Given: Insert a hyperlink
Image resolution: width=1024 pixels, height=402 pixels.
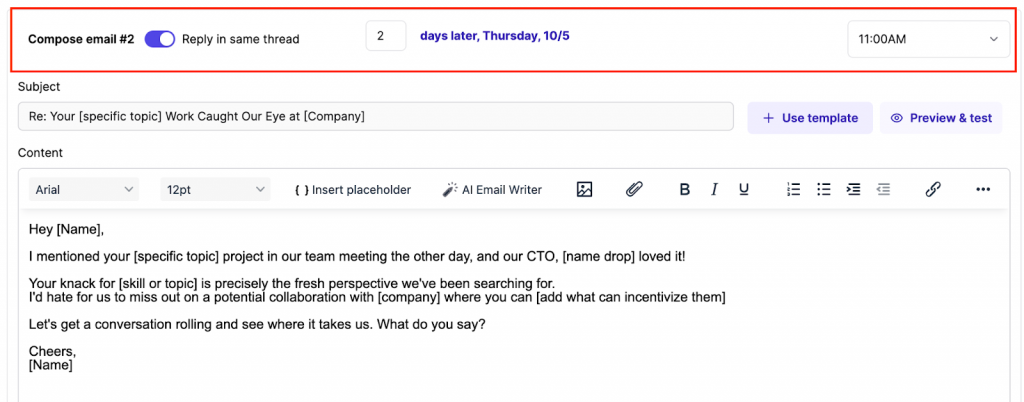Looking at the screenshot, I should point(933,189).
